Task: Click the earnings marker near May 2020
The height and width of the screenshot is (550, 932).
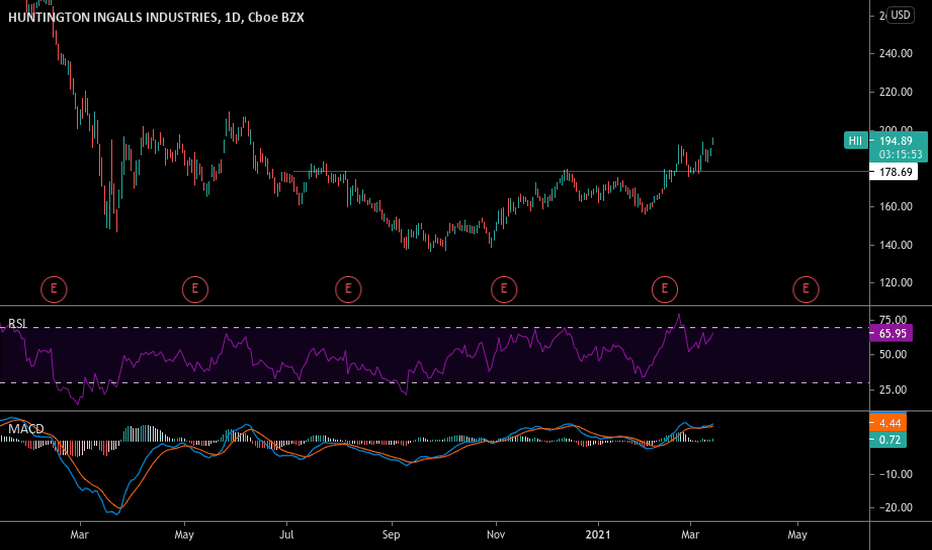Action: pos(195,290)
